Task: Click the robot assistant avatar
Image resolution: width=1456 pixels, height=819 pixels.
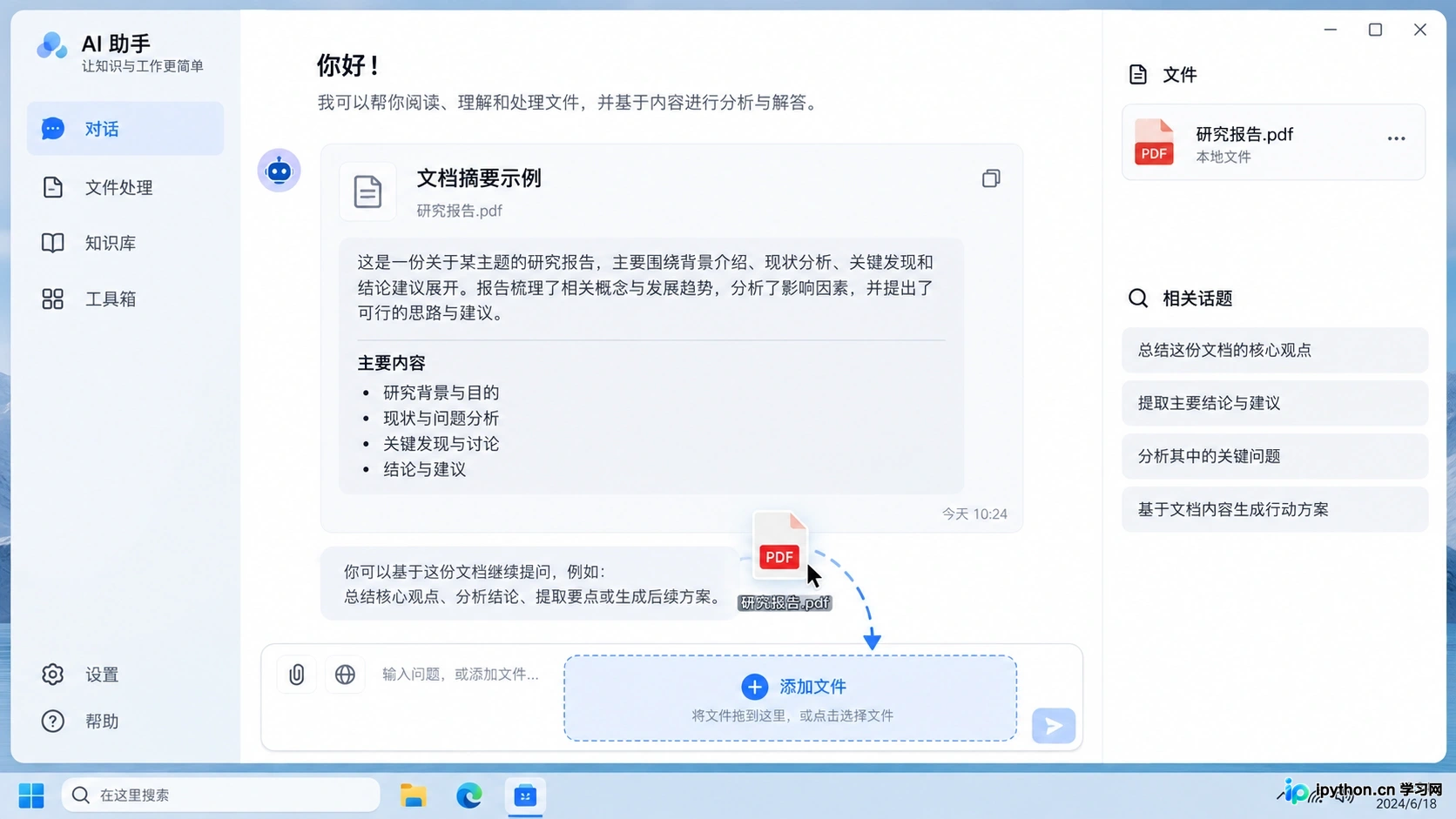Action: coord(279,170)
